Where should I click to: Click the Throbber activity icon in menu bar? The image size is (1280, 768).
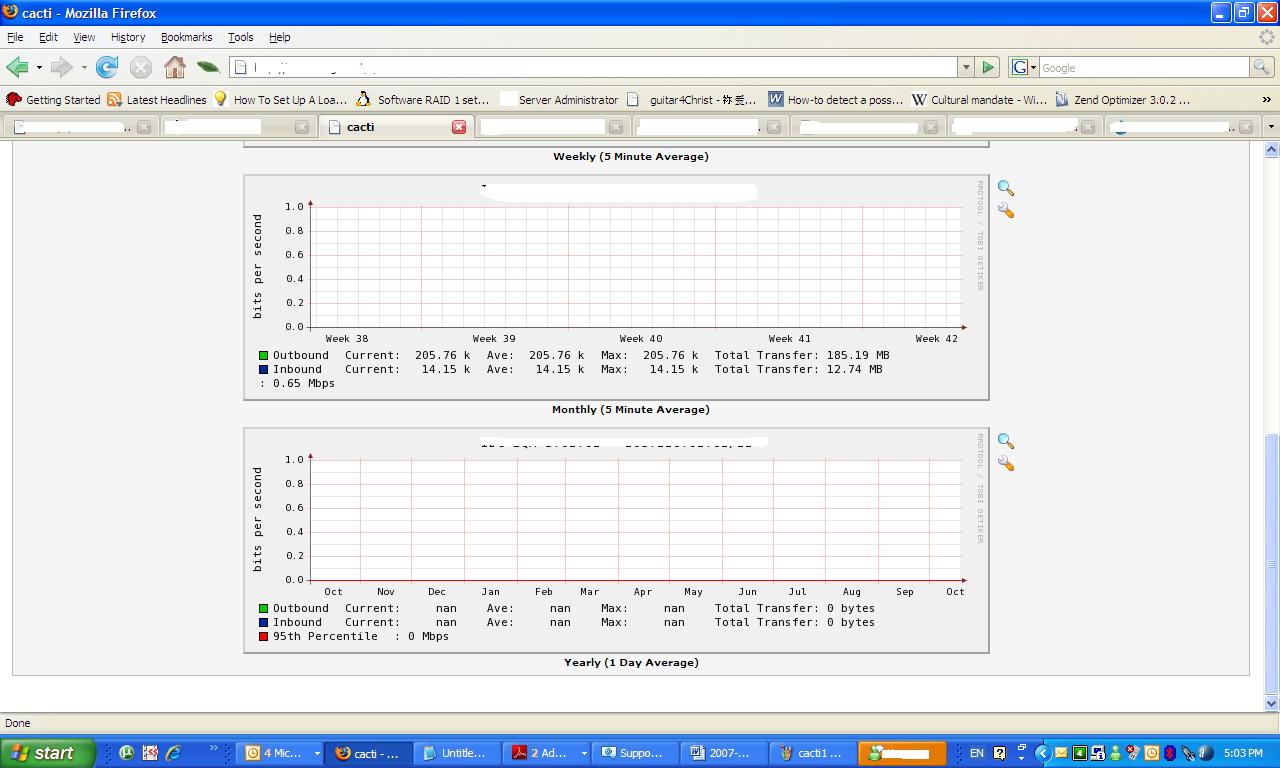(1267, 37)
